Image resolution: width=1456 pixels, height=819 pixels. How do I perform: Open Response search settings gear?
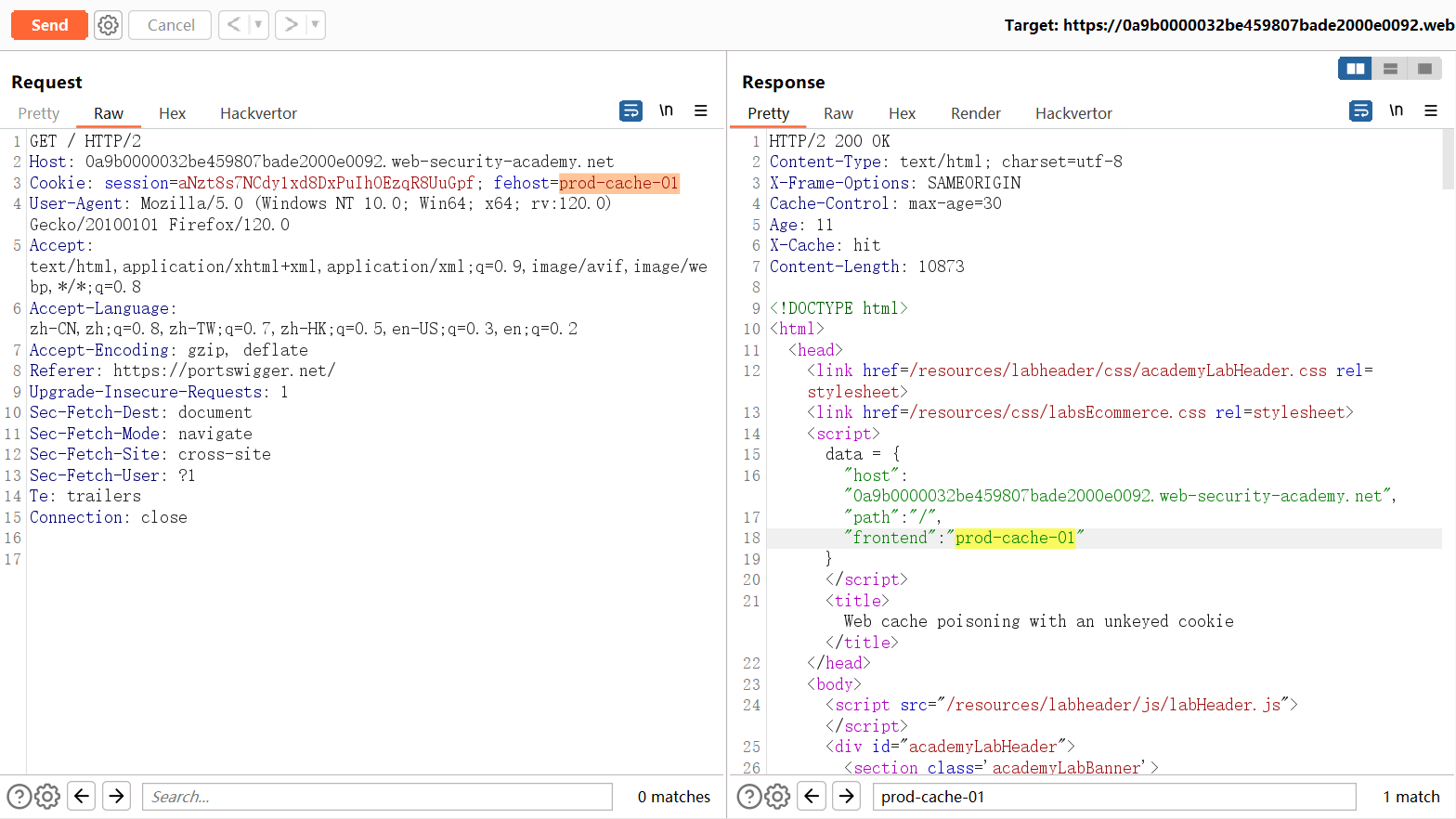[778, 797]
